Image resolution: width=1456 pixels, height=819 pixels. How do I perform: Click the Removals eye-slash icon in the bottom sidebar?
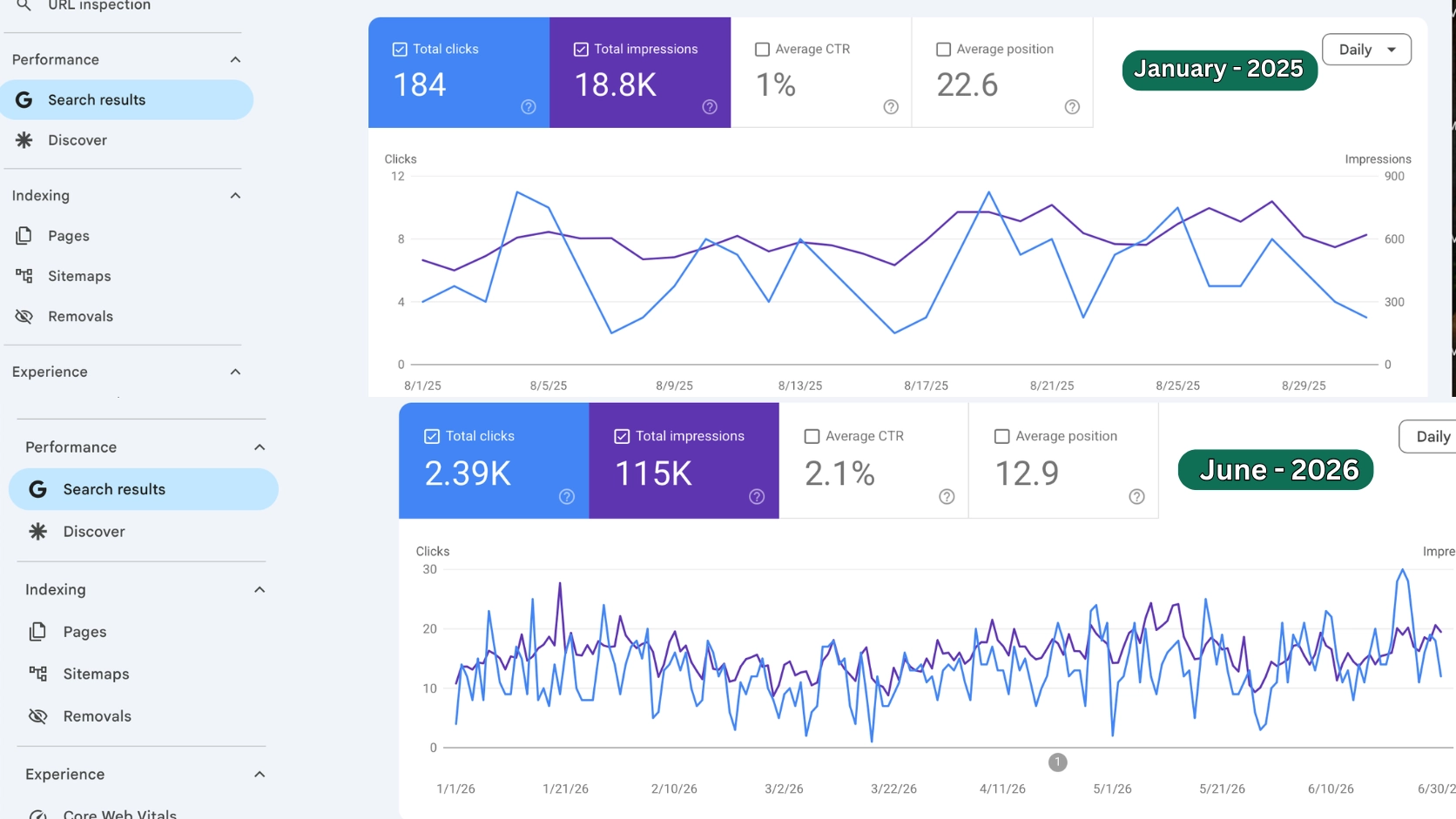37,716
